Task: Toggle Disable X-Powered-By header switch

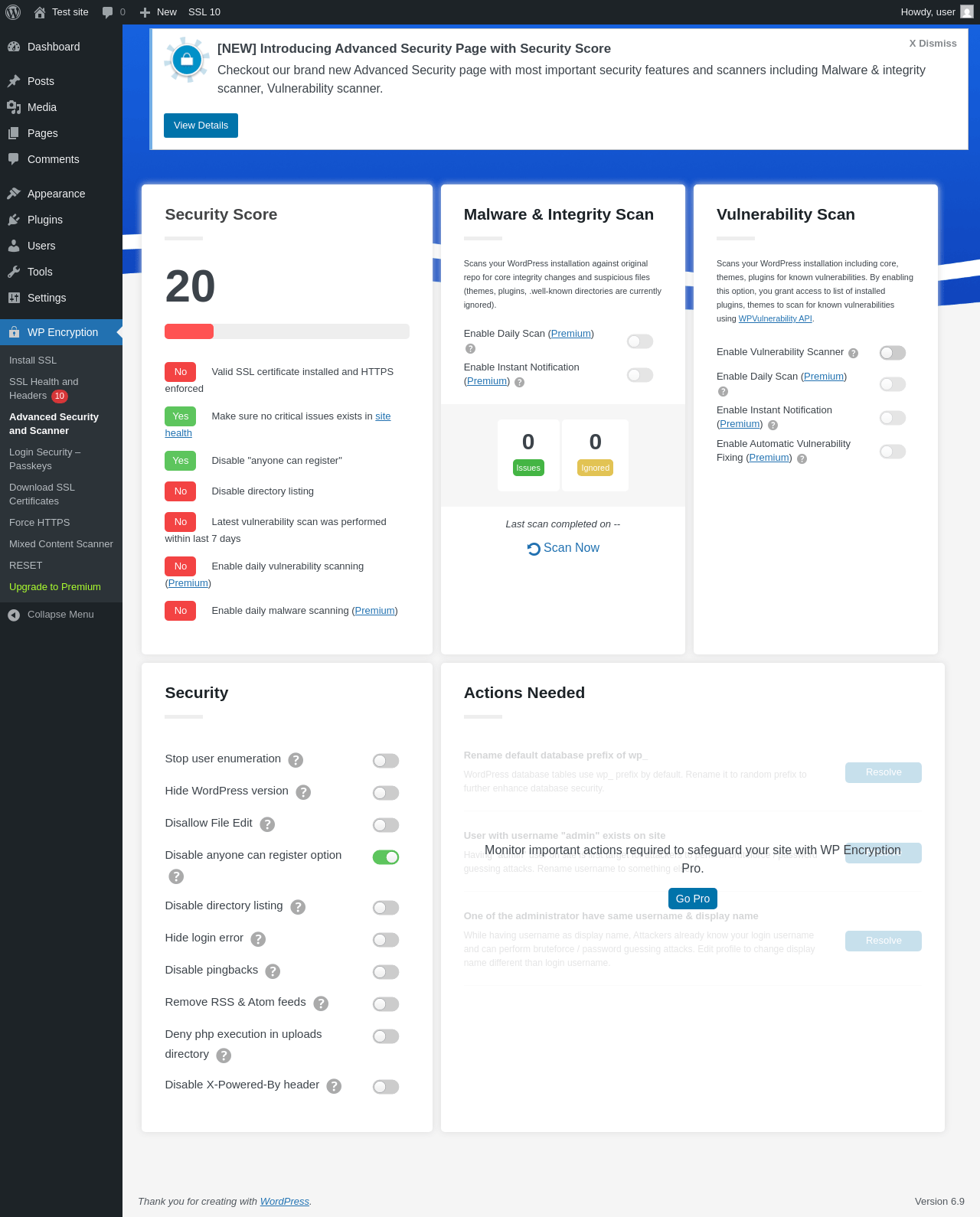Action: 386,1087
